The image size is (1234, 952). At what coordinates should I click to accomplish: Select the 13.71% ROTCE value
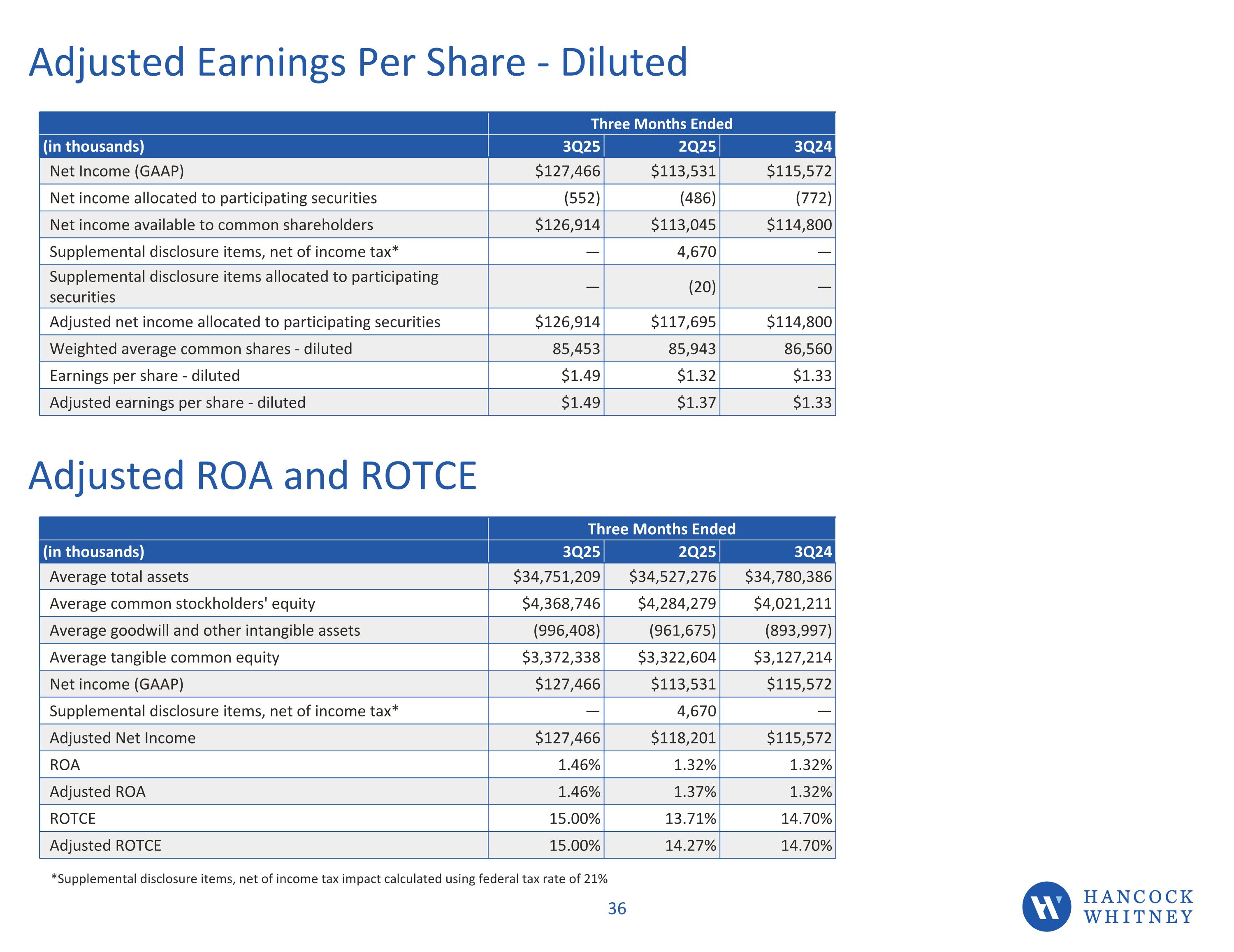(x=690, y=819)
